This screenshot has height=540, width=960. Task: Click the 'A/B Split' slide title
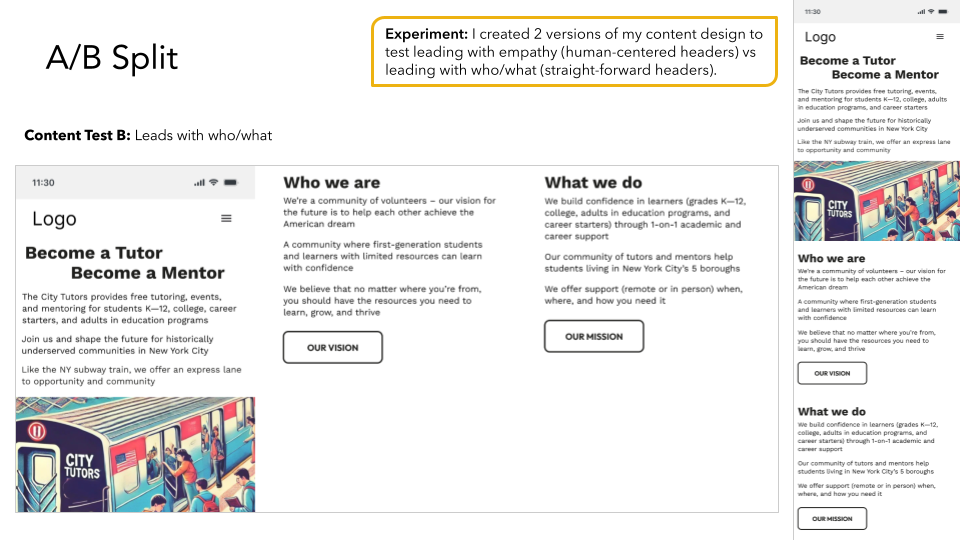[x=112, y=58]
